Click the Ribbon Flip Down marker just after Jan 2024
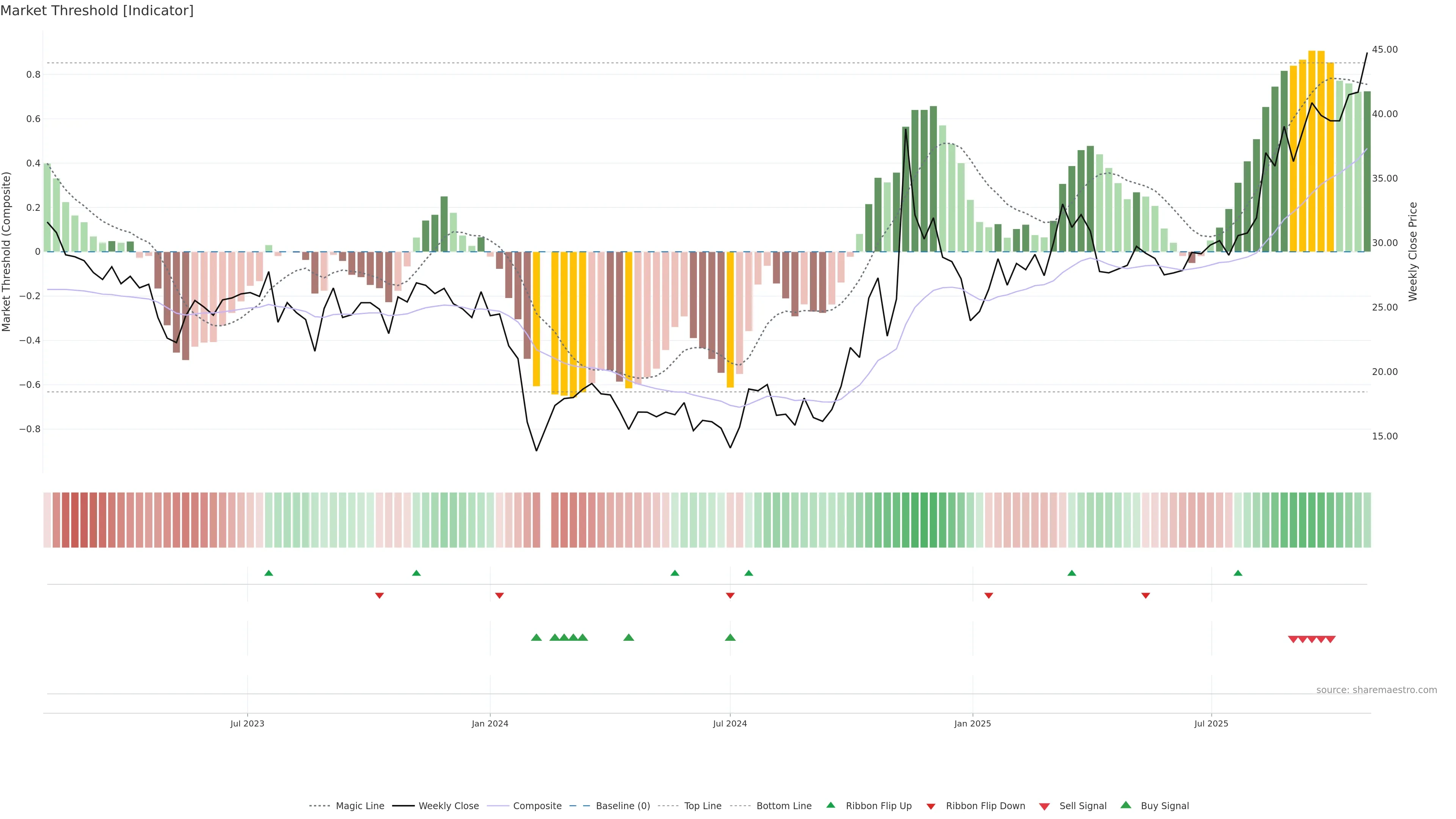Screen dimensions: 1456x819 (x=499, y=595)
